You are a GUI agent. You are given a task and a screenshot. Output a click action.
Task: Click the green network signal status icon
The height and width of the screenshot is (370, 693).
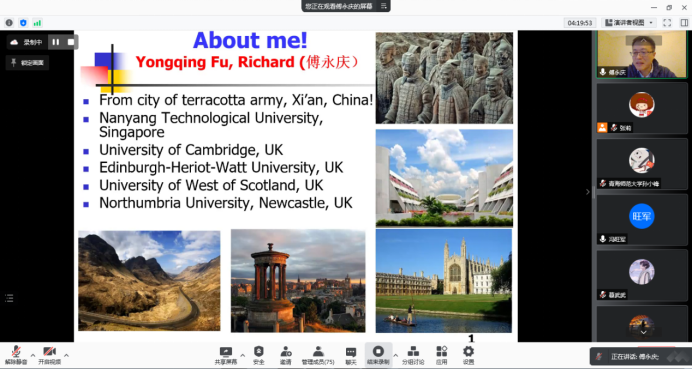(x=37, y=23)
